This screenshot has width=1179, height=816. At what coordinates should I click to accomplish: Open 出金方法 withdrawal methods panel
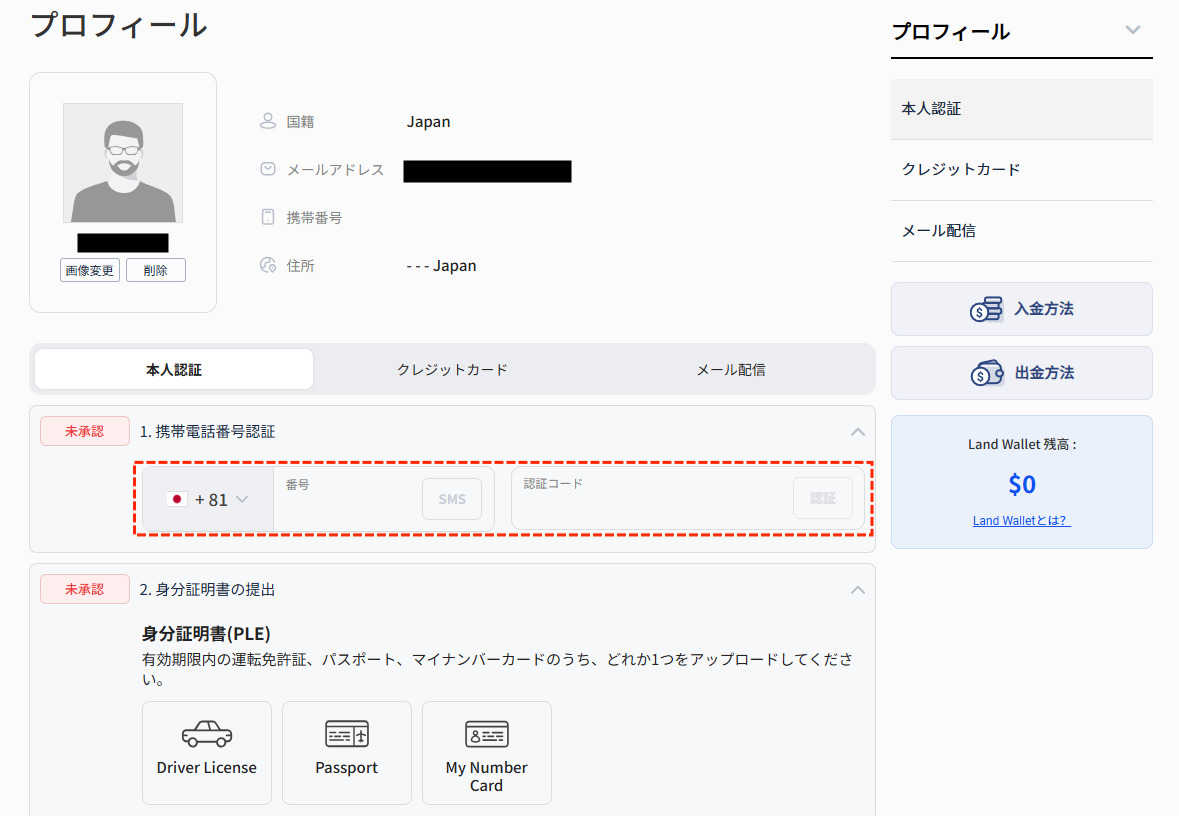1021,372
